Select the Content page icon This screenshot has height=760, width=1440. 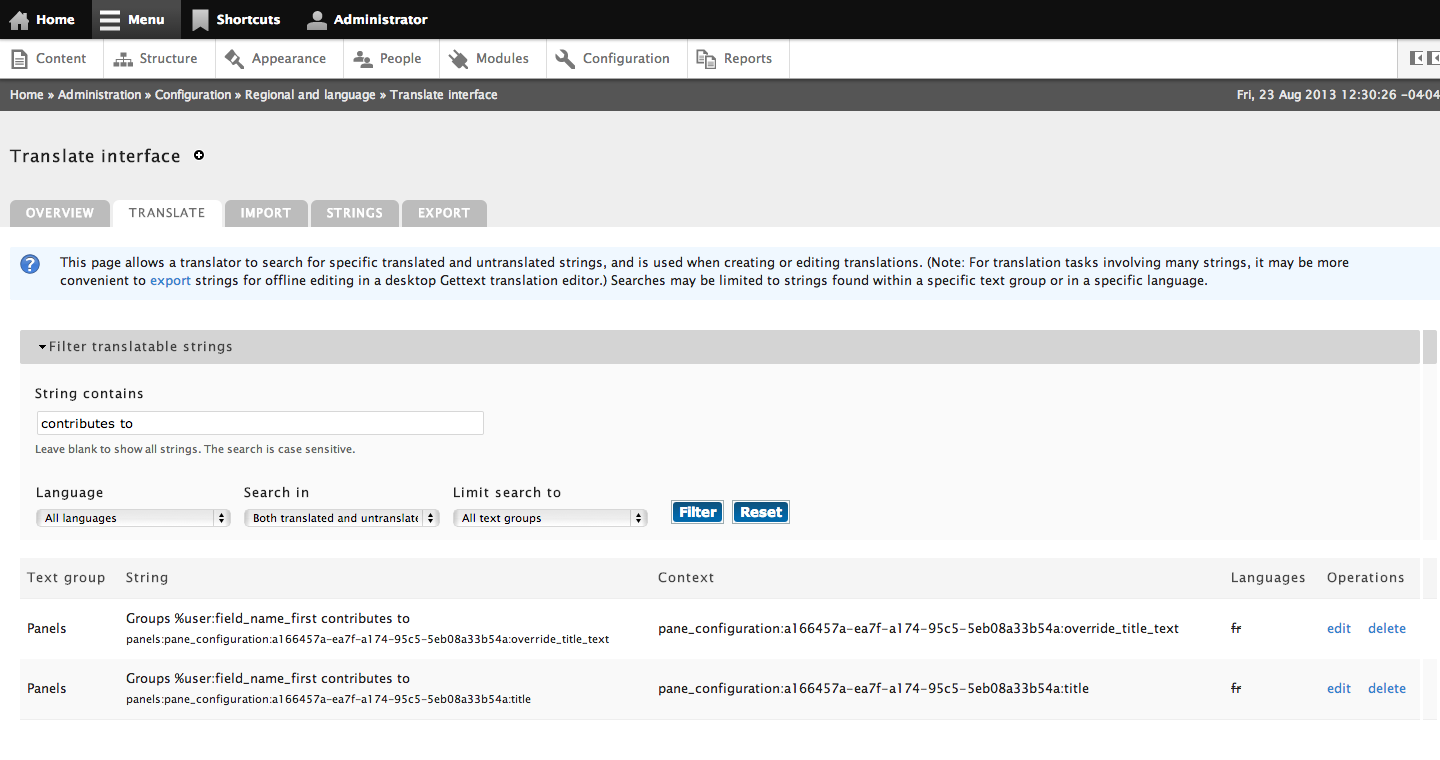click(x=18, y=58)
